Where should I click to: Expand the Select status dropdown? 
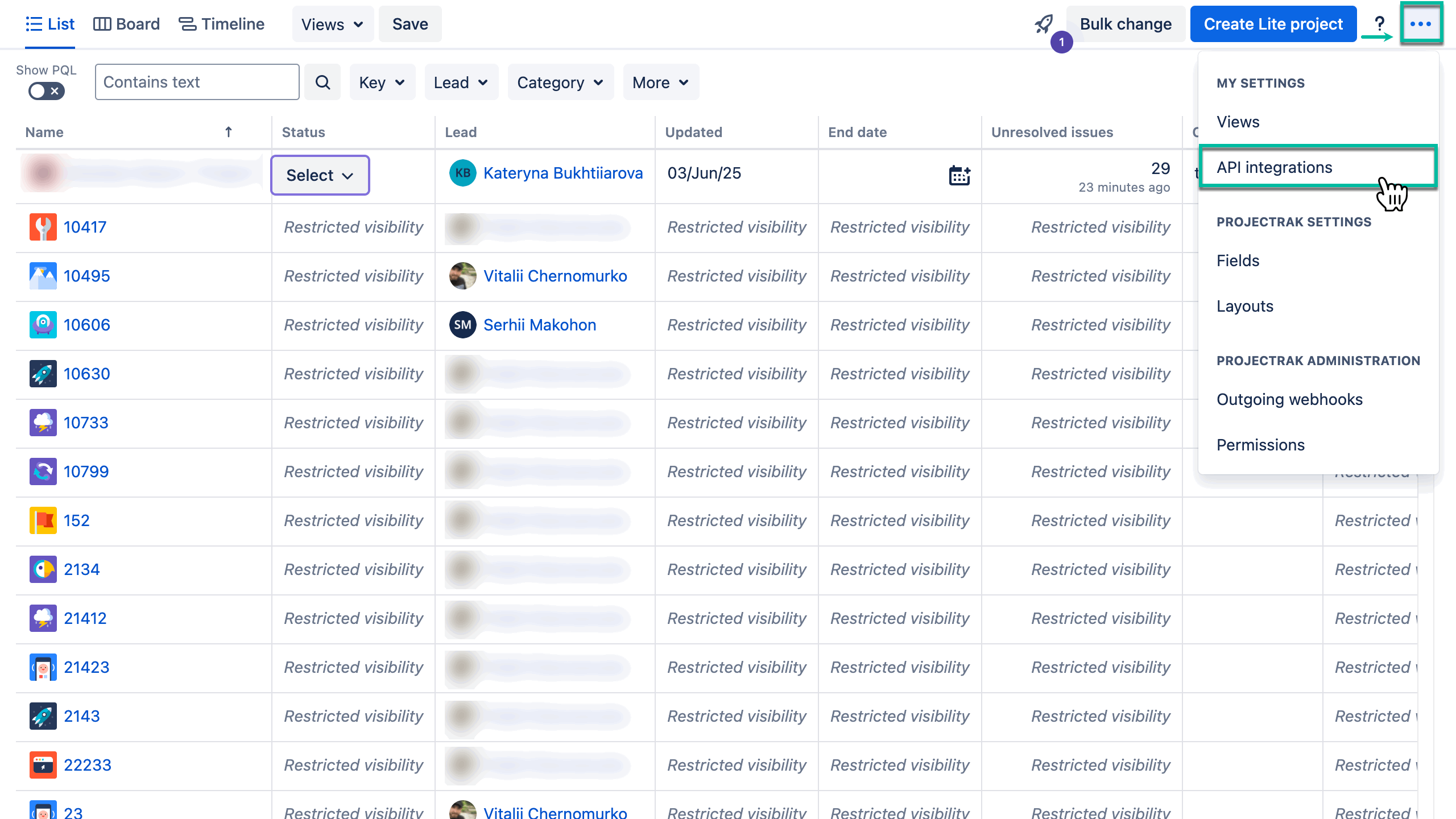click(x=320, y=175)
